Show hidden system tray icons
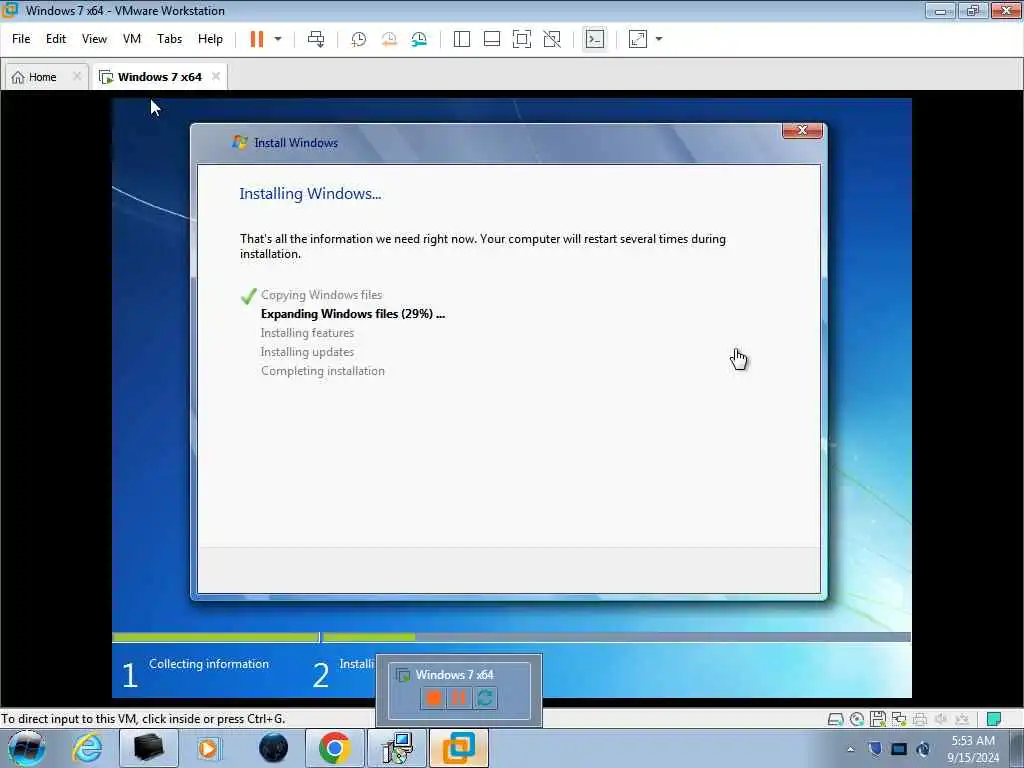Viewport: 1024px width, 768px height. click(x=850, y=750)
